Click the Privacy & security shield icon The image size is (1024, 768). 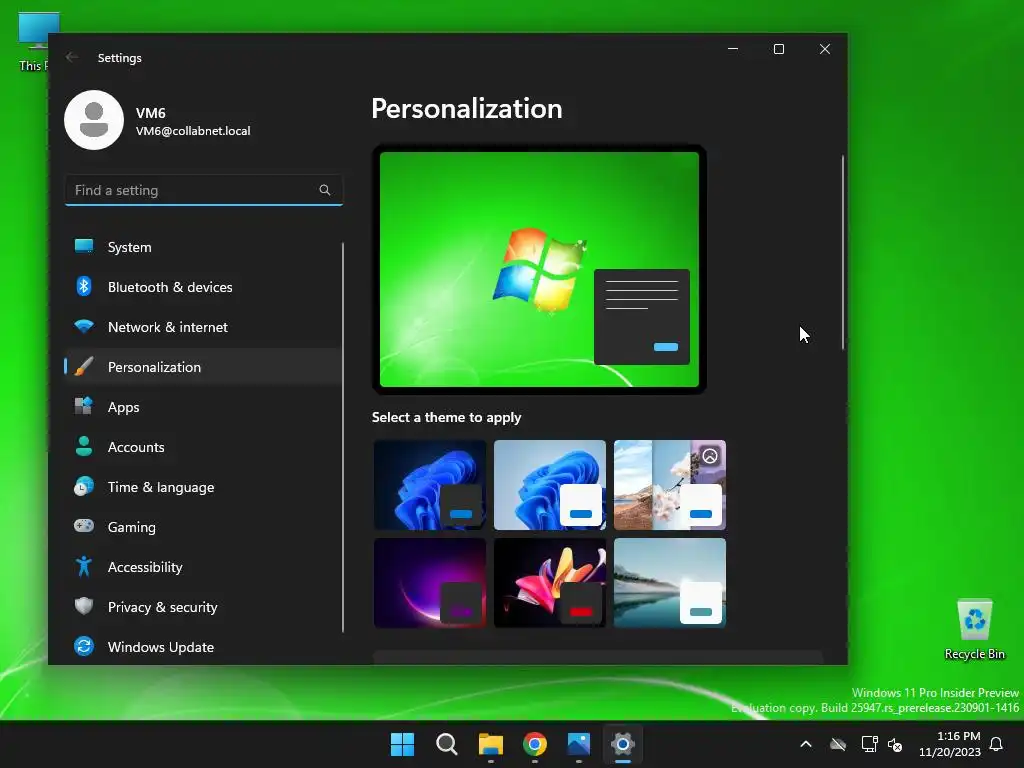pyautogui.click(x=84, y=606)
